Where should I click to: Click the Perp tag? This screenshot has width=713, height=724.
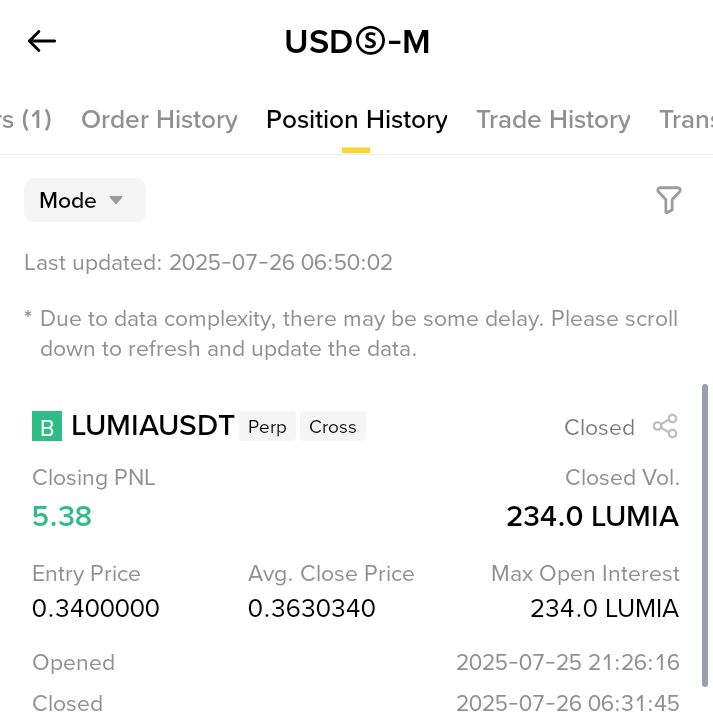click(267, 426)
